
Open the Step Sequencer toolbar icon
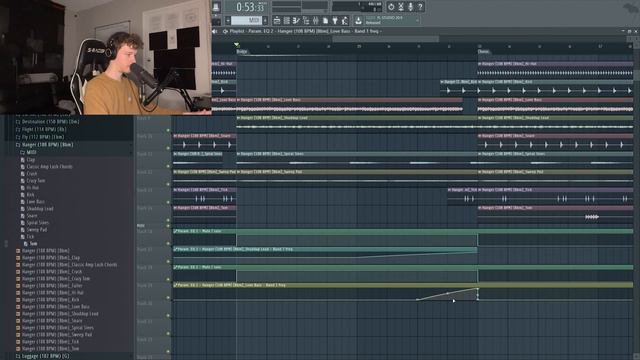point(287,20)
